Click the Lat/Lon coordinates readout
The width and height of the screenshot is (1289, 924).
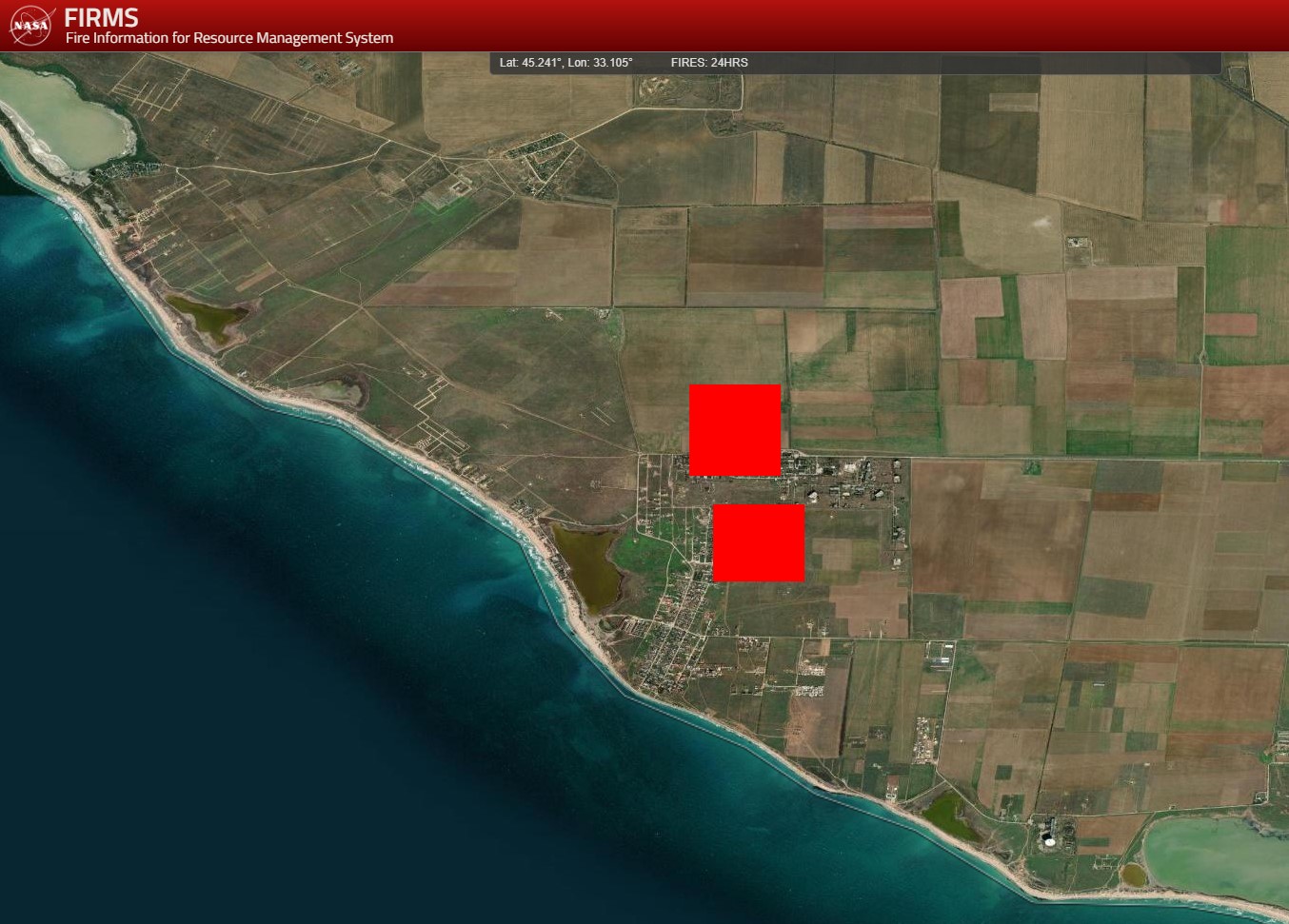tap(565, 63)
